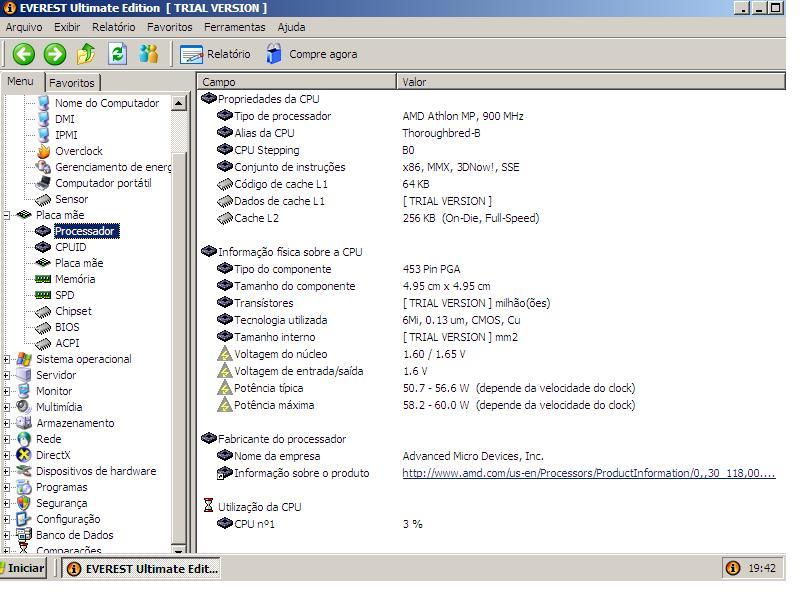Expand the Multimídia node
800x600 pixels.
[7, 407]
